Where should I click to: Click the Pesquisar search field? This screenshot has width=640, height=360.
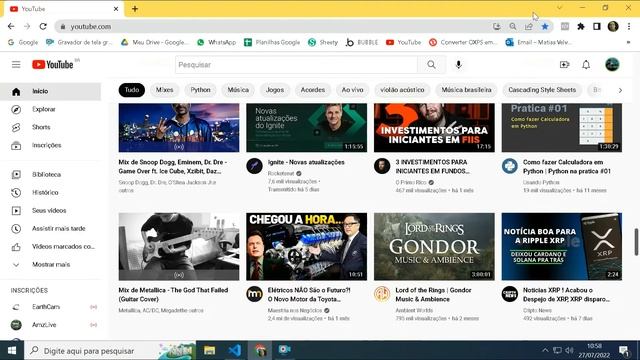[x=296, y=64]
